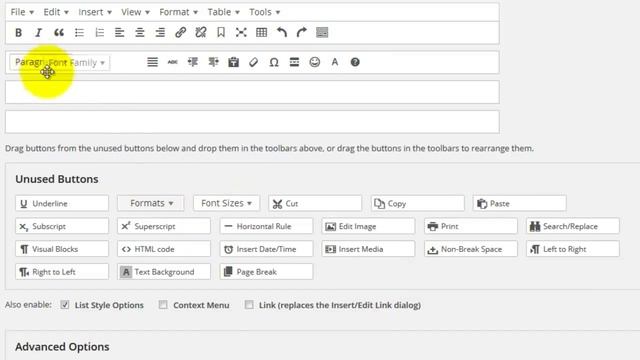
Task: Click the Non-Break Space button
Action: click(x=471, y=249)
